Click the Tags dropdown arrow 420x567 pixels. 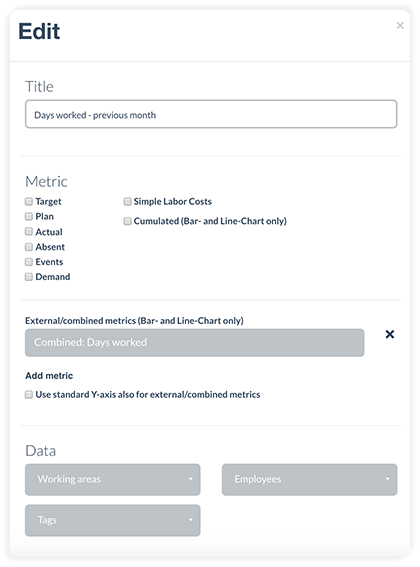191,520
